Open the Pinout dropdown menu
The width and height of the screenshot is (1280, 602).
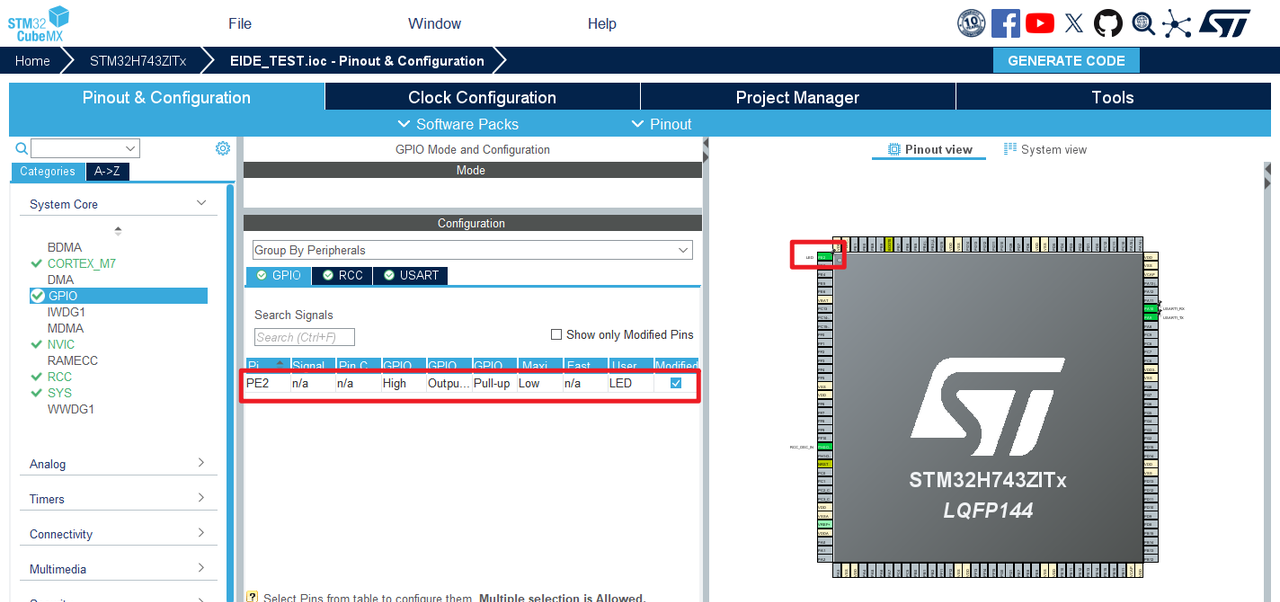coord(661,124)
